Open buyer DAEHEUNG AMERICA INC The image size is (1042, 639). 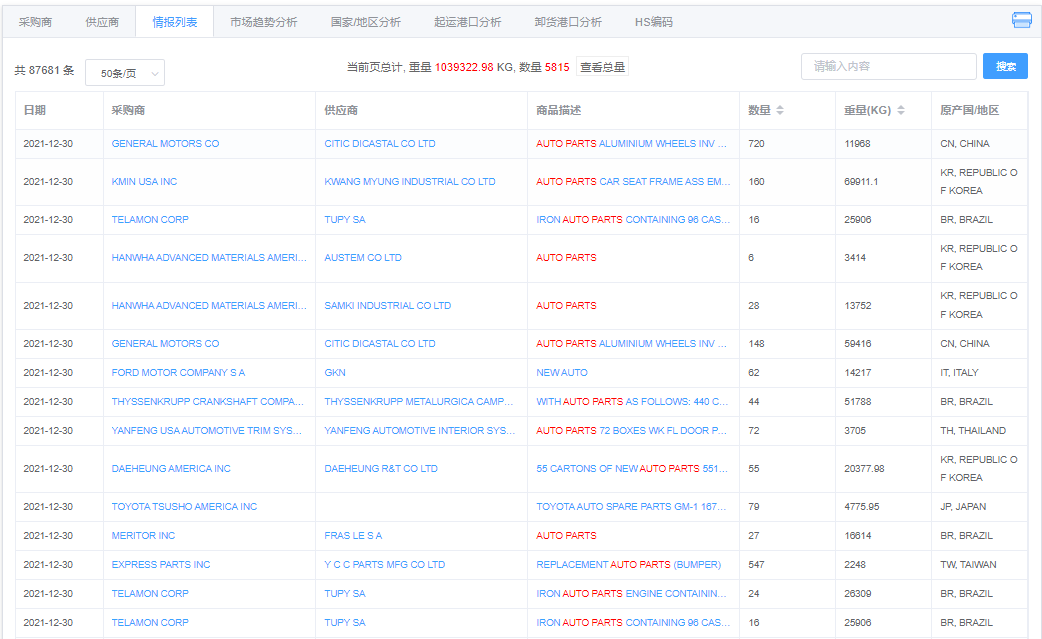coord(171,468)
